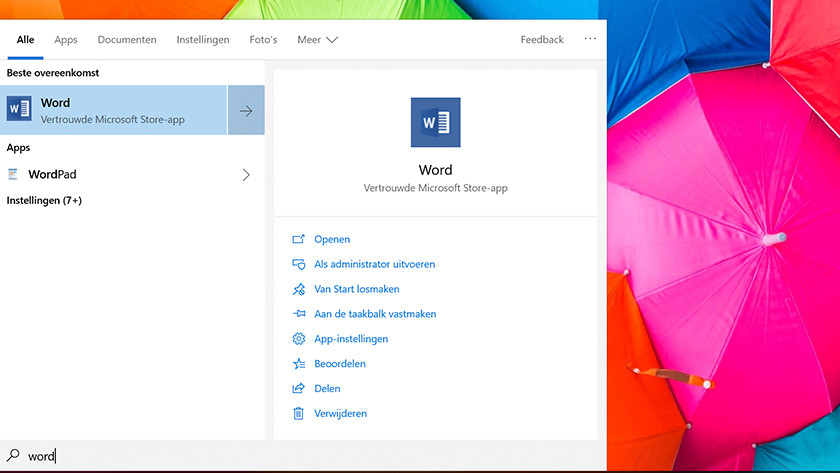Pin Word using 'Aan de taakbalk vastmaken'
Image resolution: width=840 pixels, height=473 pixels.
coord(374,314)
